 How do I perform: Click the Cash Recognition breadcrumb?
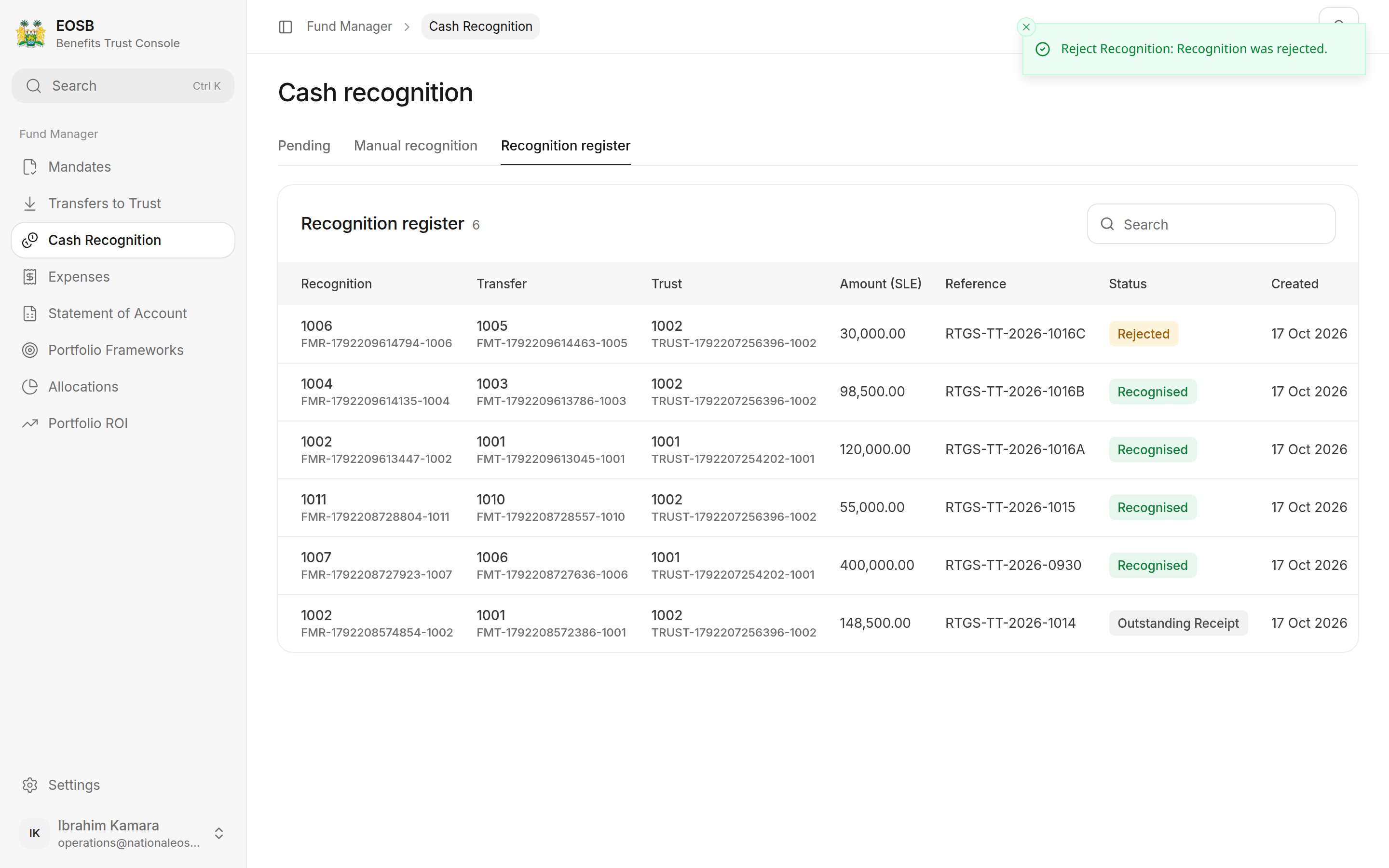pos(480,27)
